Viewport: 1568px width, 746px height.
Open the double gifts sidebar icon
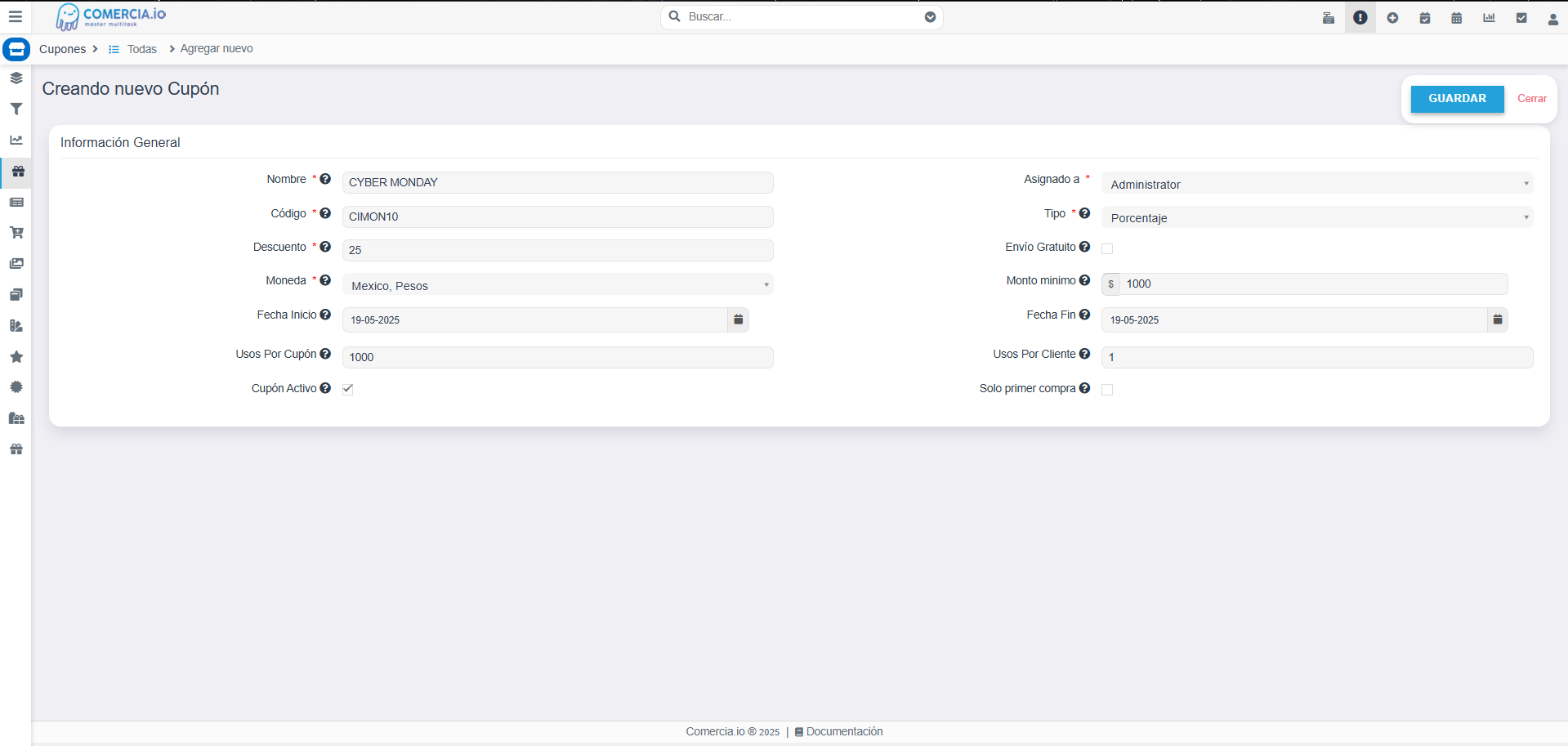tap(16, 418)
